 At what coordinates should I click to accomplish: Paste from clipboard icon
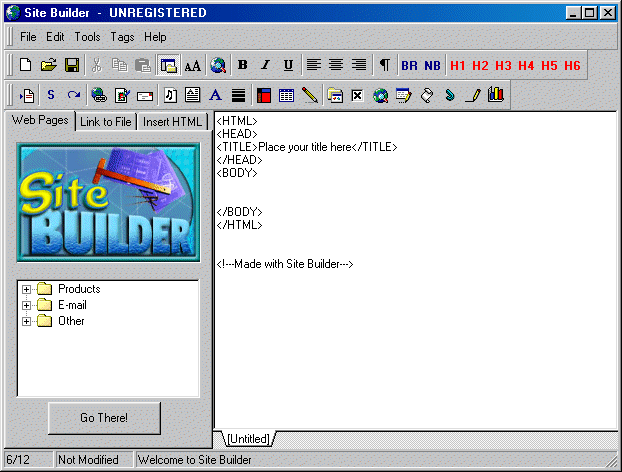coord(142,65)
